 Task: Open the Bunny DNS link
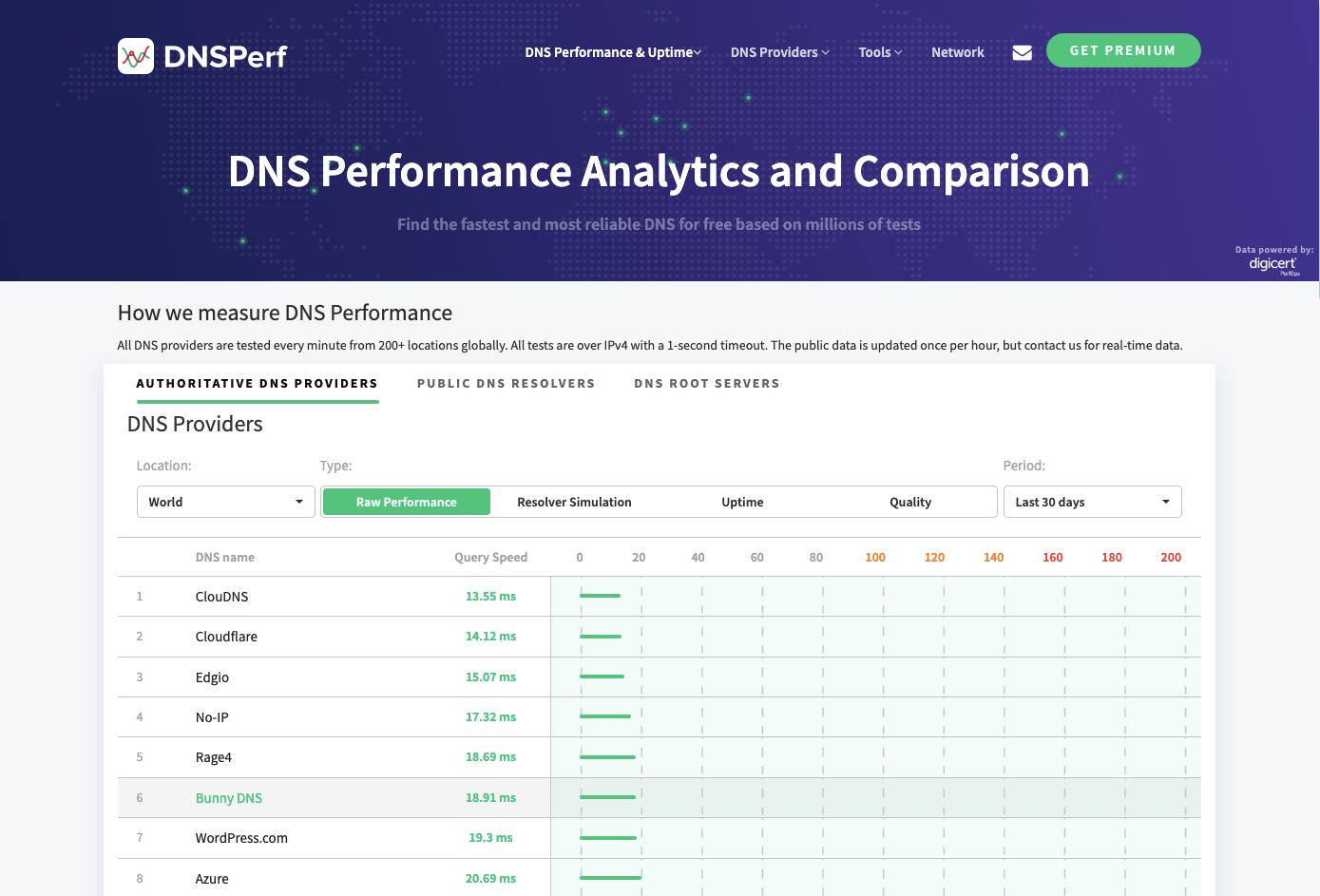coord(229,798)
